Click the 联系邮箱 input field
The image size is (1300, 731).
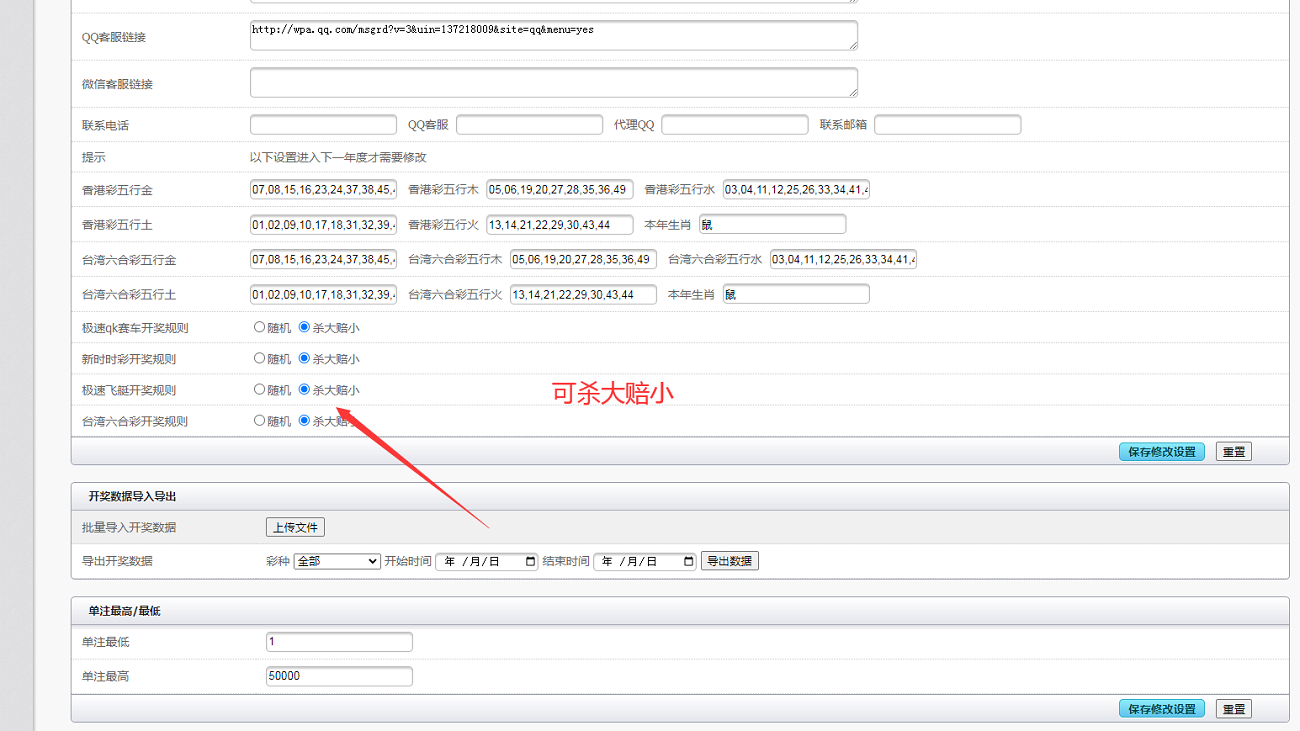pos(947,125)
